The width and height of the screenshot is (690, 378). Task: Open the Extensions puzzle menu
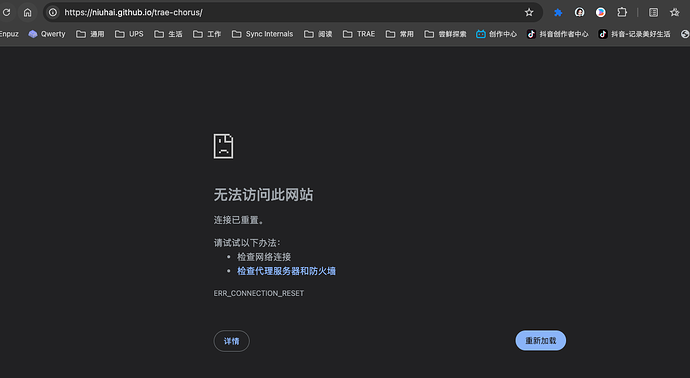tap(622, 12)
